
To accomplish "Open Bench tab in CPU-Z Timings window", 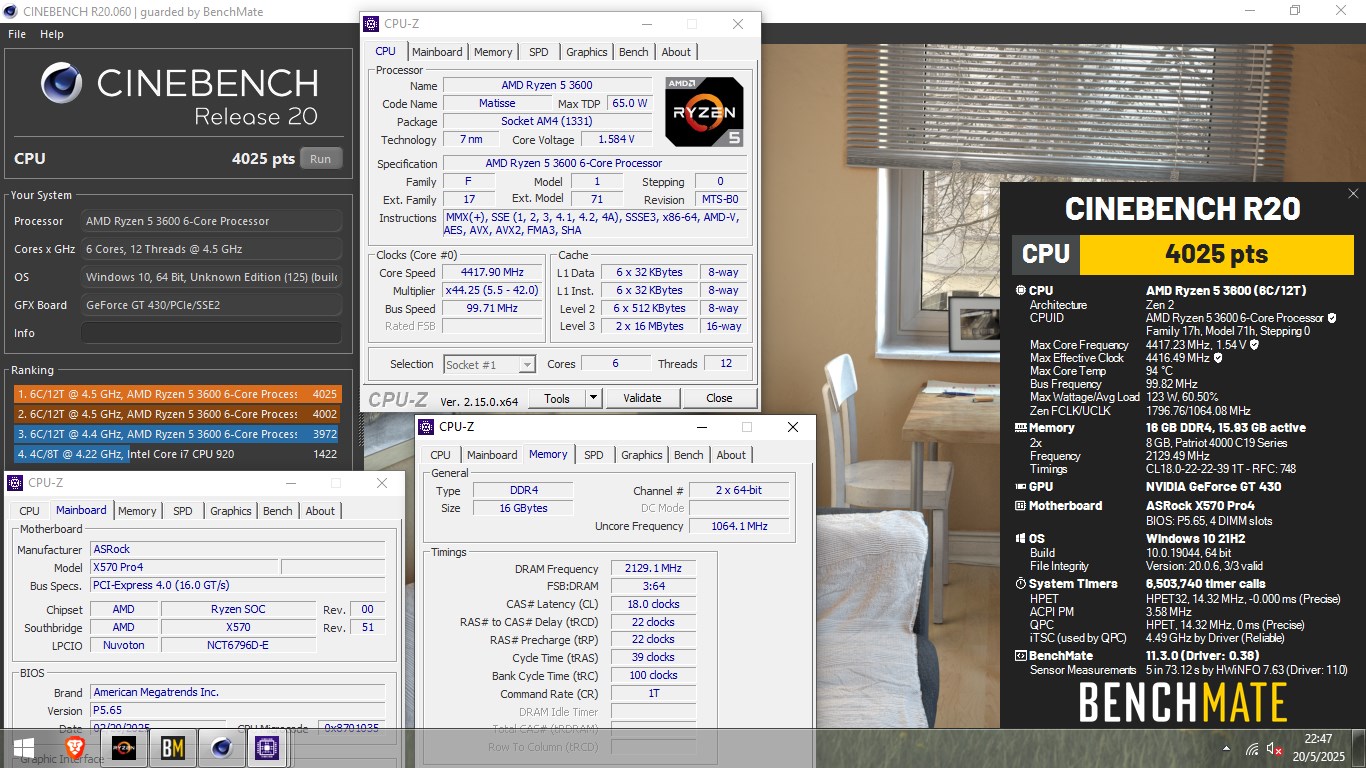I will 689,455.
